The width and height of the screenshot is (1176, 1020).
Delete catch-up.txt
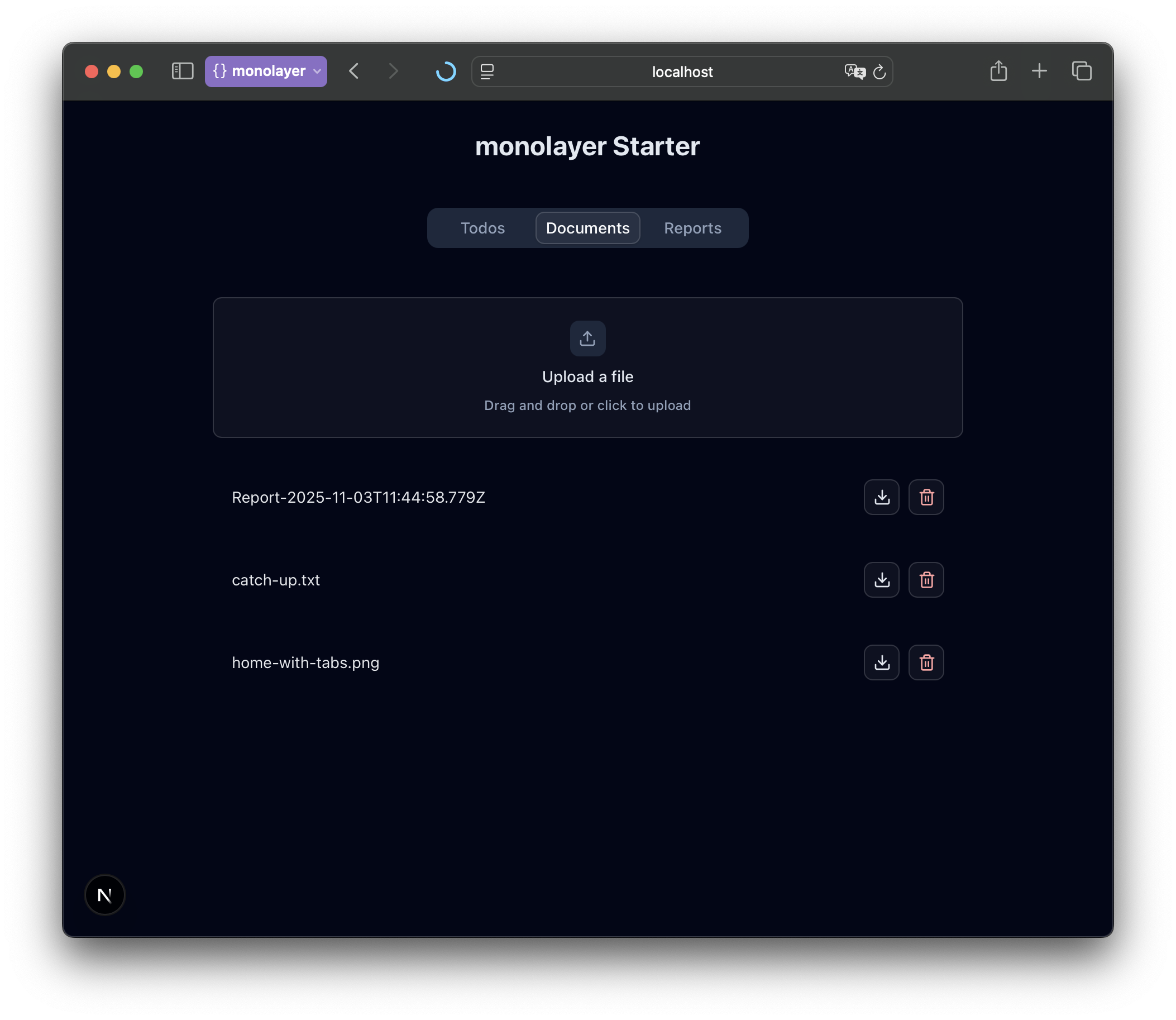click(926, 579)
